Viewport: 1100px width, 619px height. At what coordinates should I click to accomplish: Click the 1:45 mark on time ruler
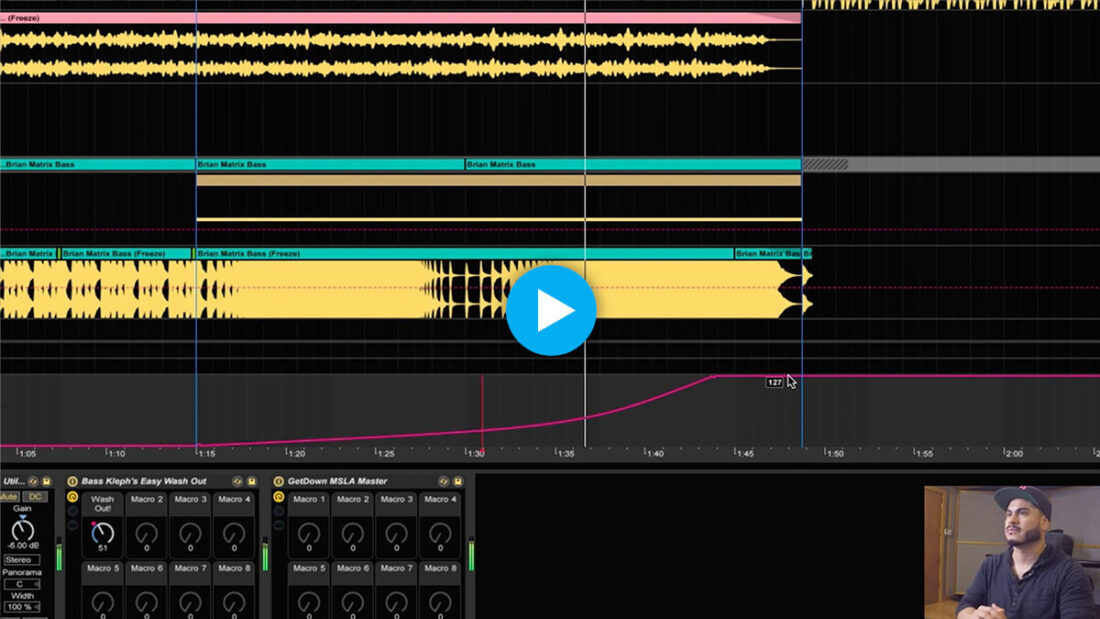tap(744, 453)
